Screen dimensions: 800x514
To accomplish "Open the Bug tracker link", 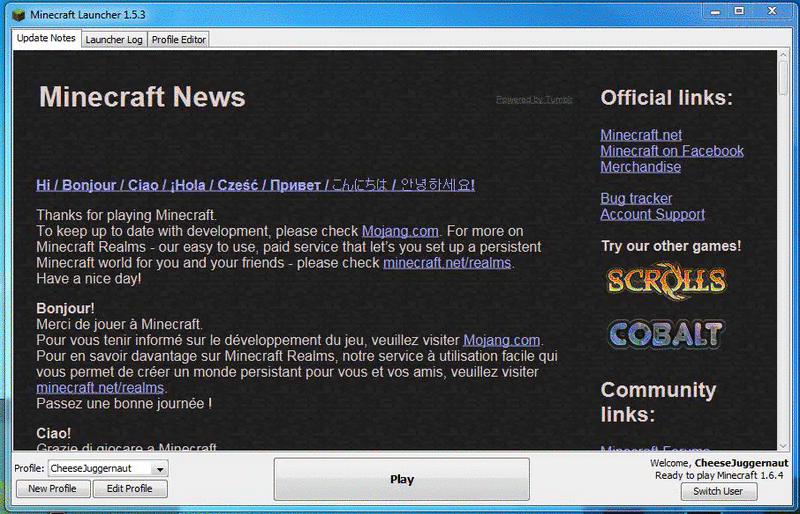I will pos(636,198).
